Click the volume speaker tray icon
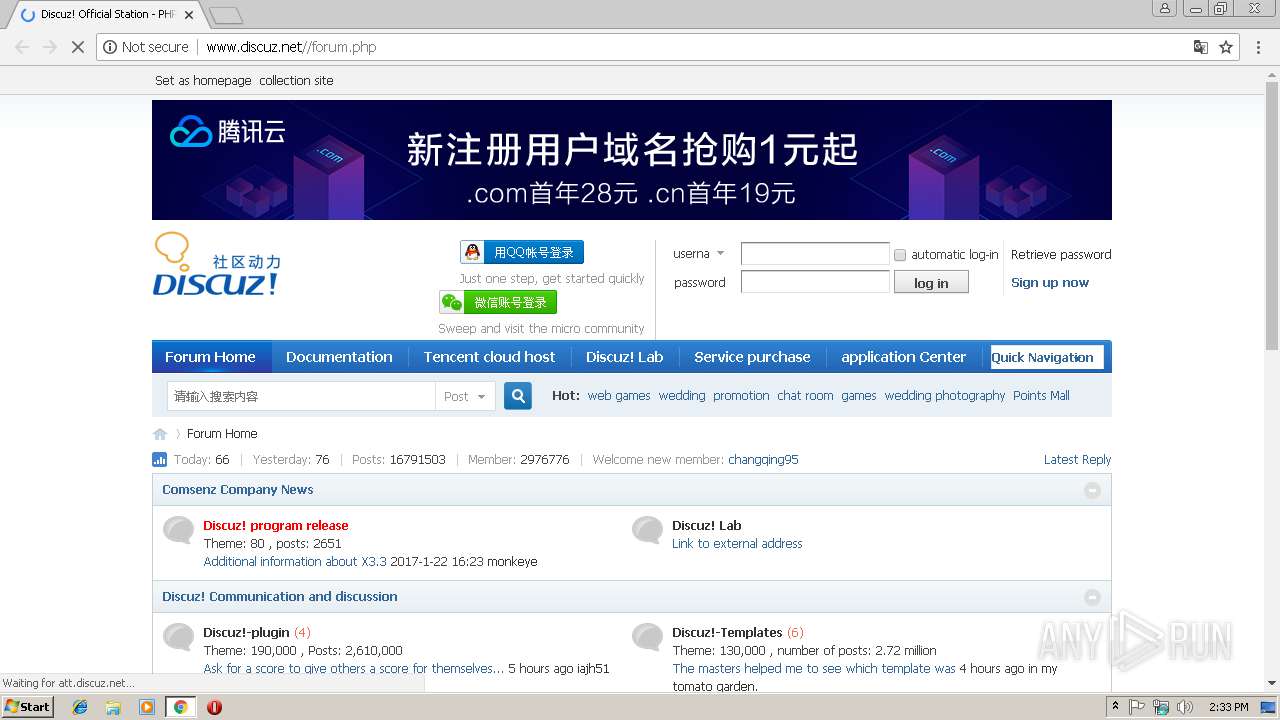 click(x=1184, y=707)
